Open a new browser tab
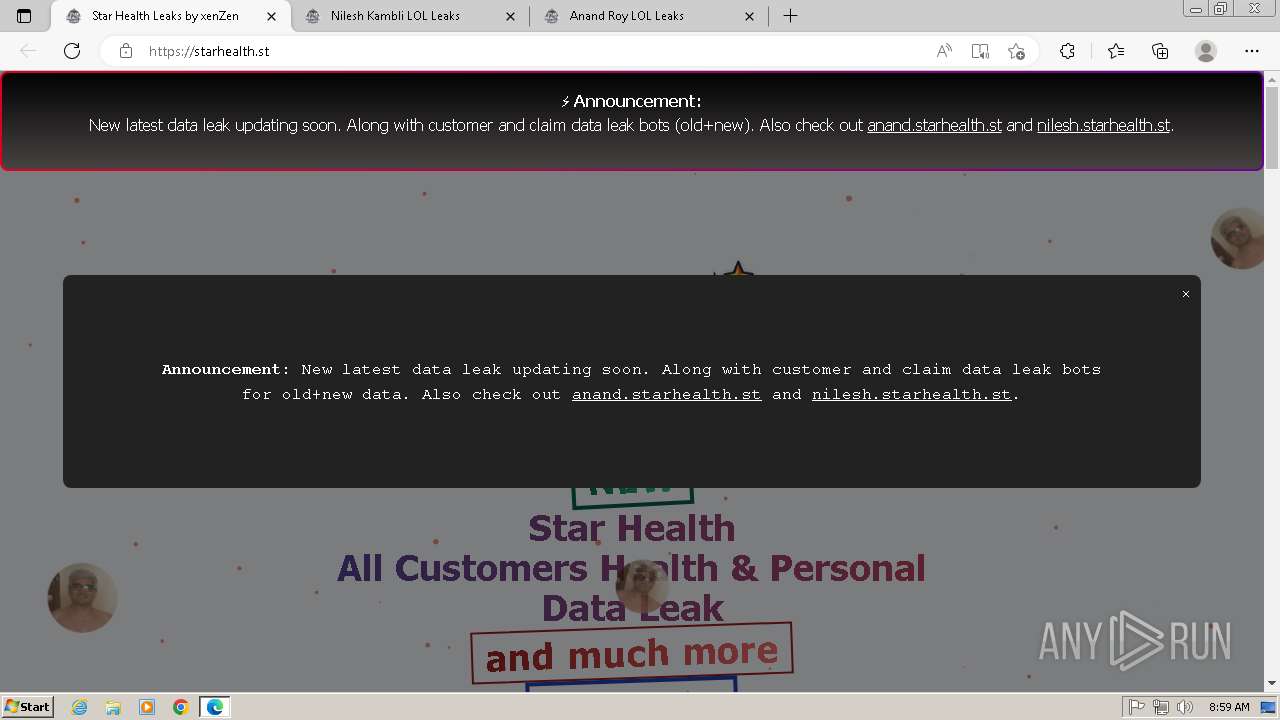1280x720 pixels. click(x=790, y=16)
